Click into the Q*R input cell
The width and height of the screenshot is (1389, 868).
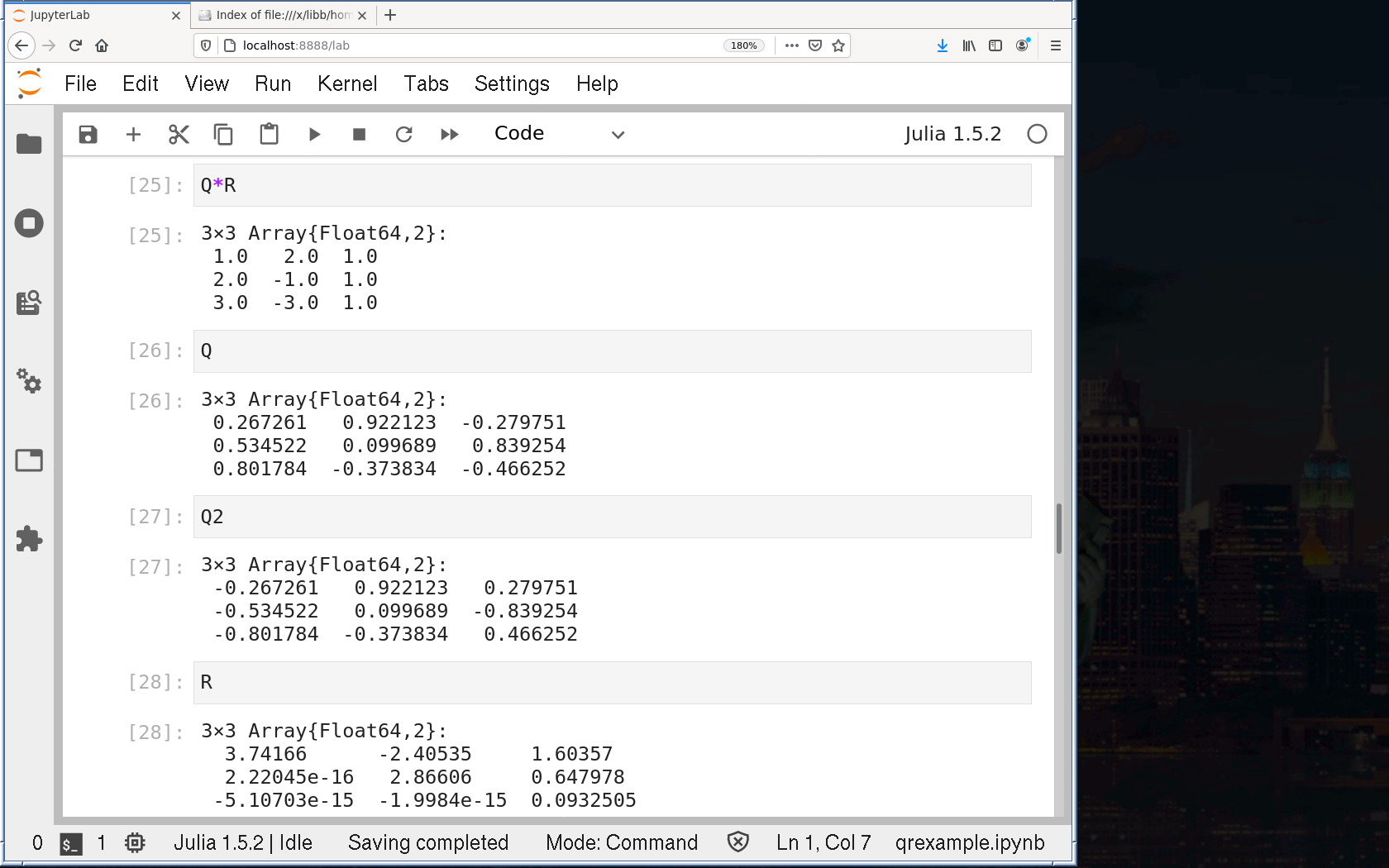[x=612, y=185]
